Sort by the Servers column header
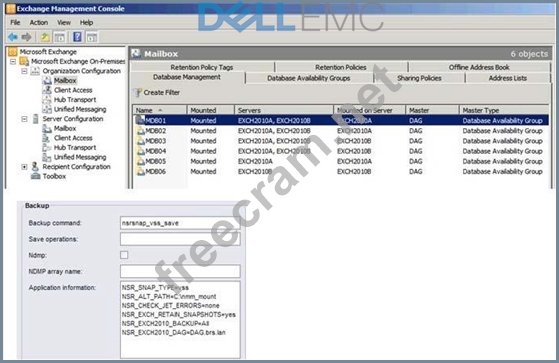 coord(284,110)
